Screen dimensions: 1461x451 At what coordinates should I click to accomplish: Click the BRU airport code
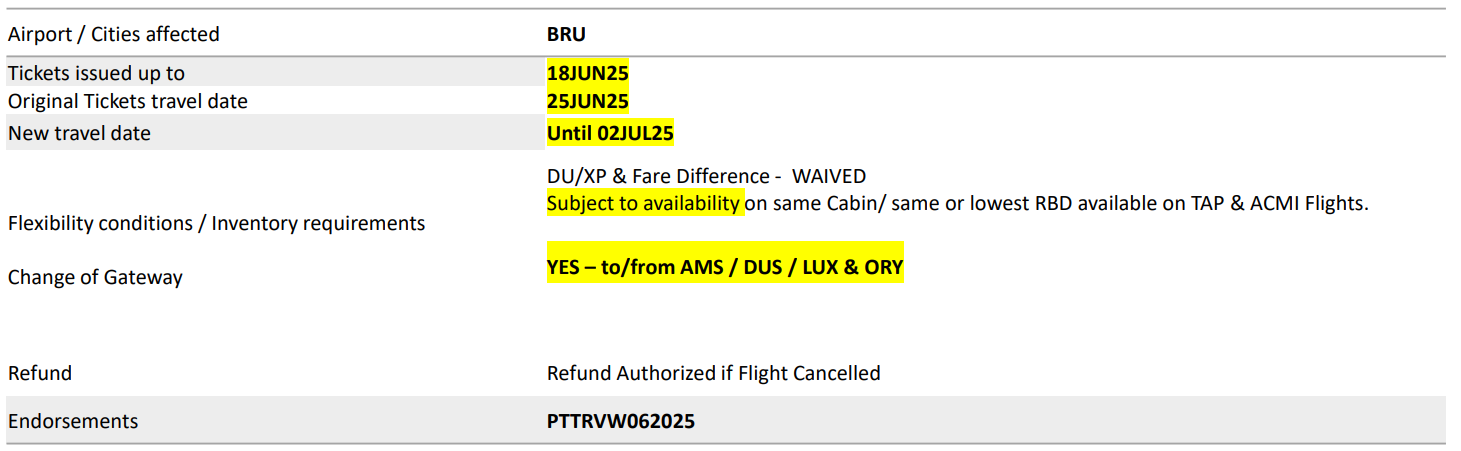click(x=566, y=34)
